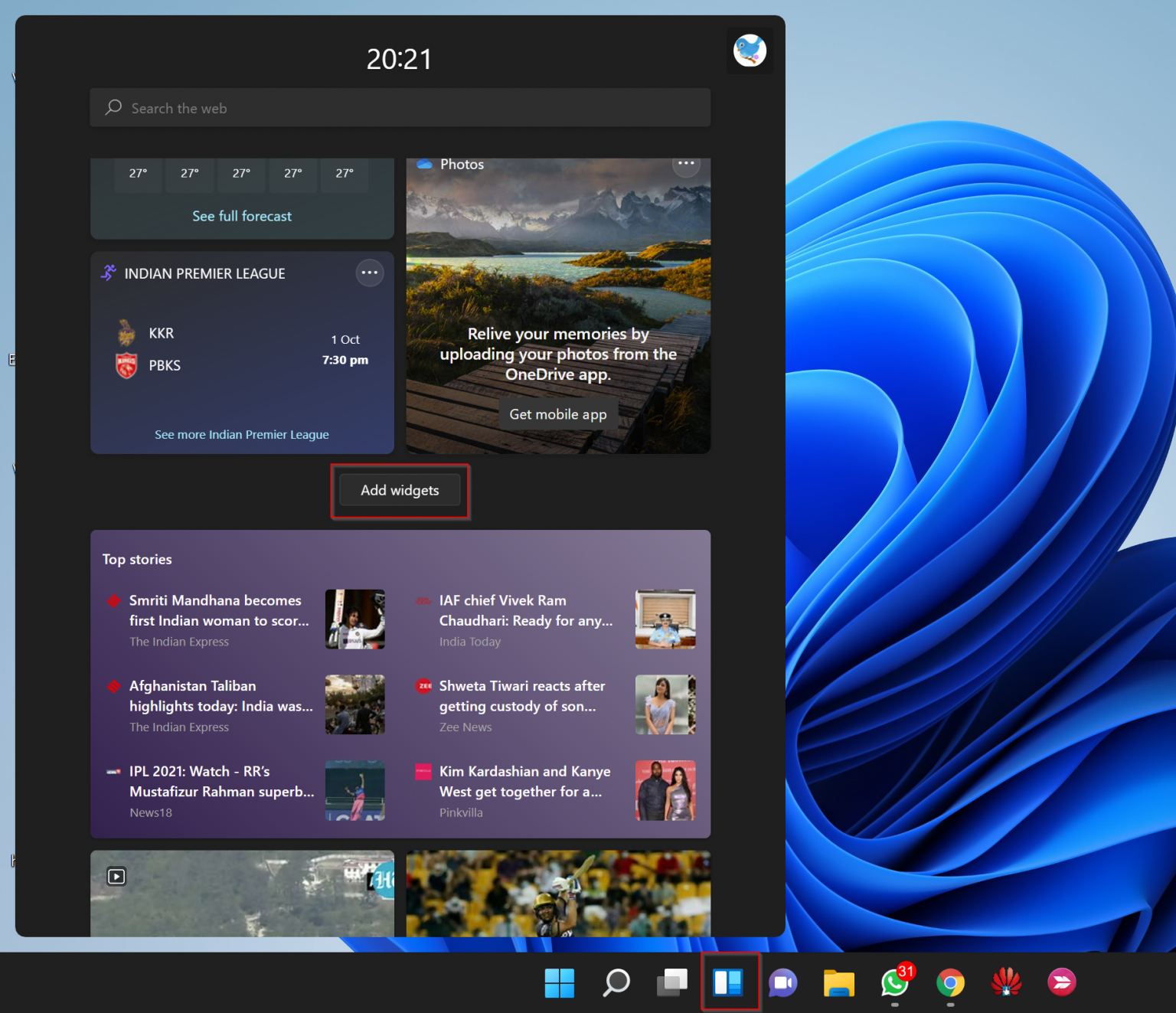Open the Smriti Mandhana article thumbnail

pyautogui.click(x=354, y=619)
